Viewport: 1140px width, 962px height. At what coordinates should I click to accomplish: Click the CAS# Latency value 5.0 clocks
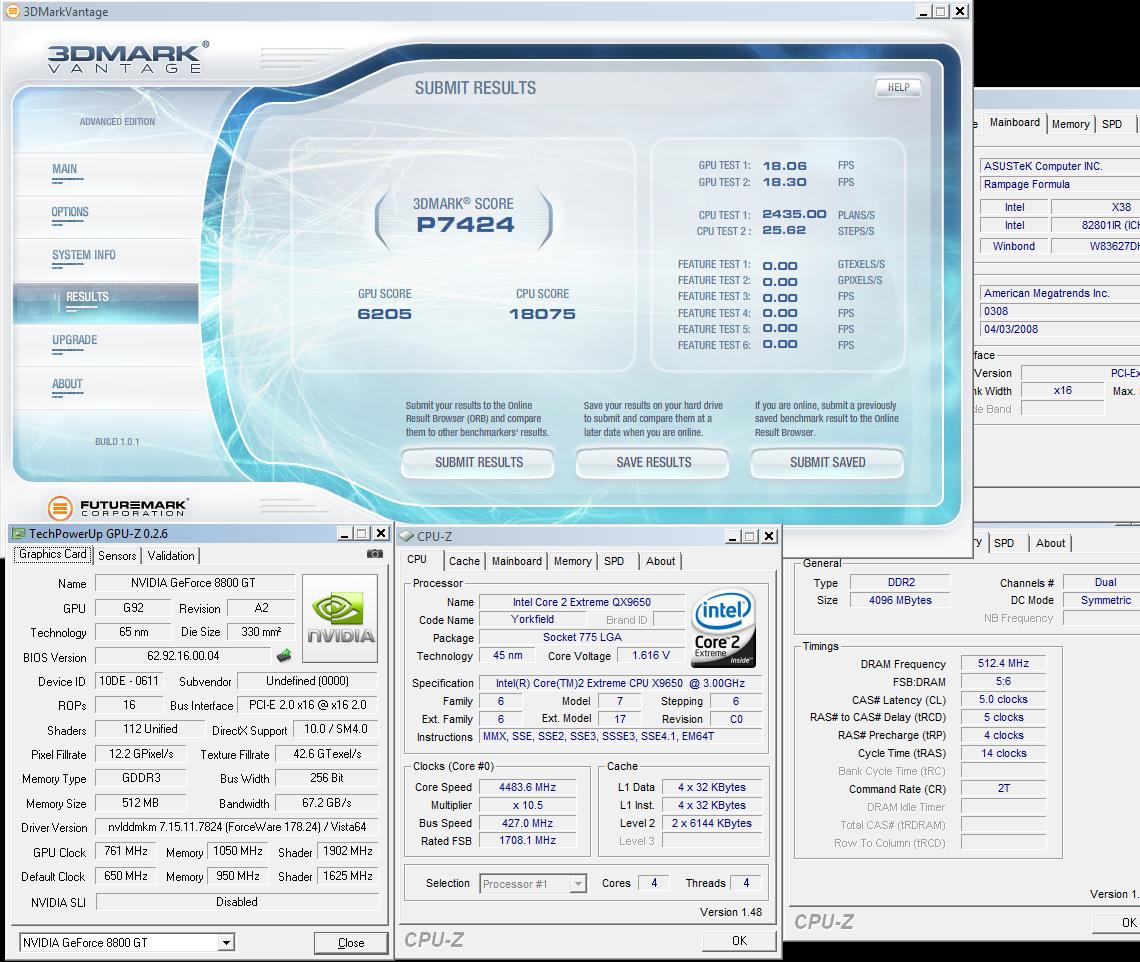click(1003, 700)
